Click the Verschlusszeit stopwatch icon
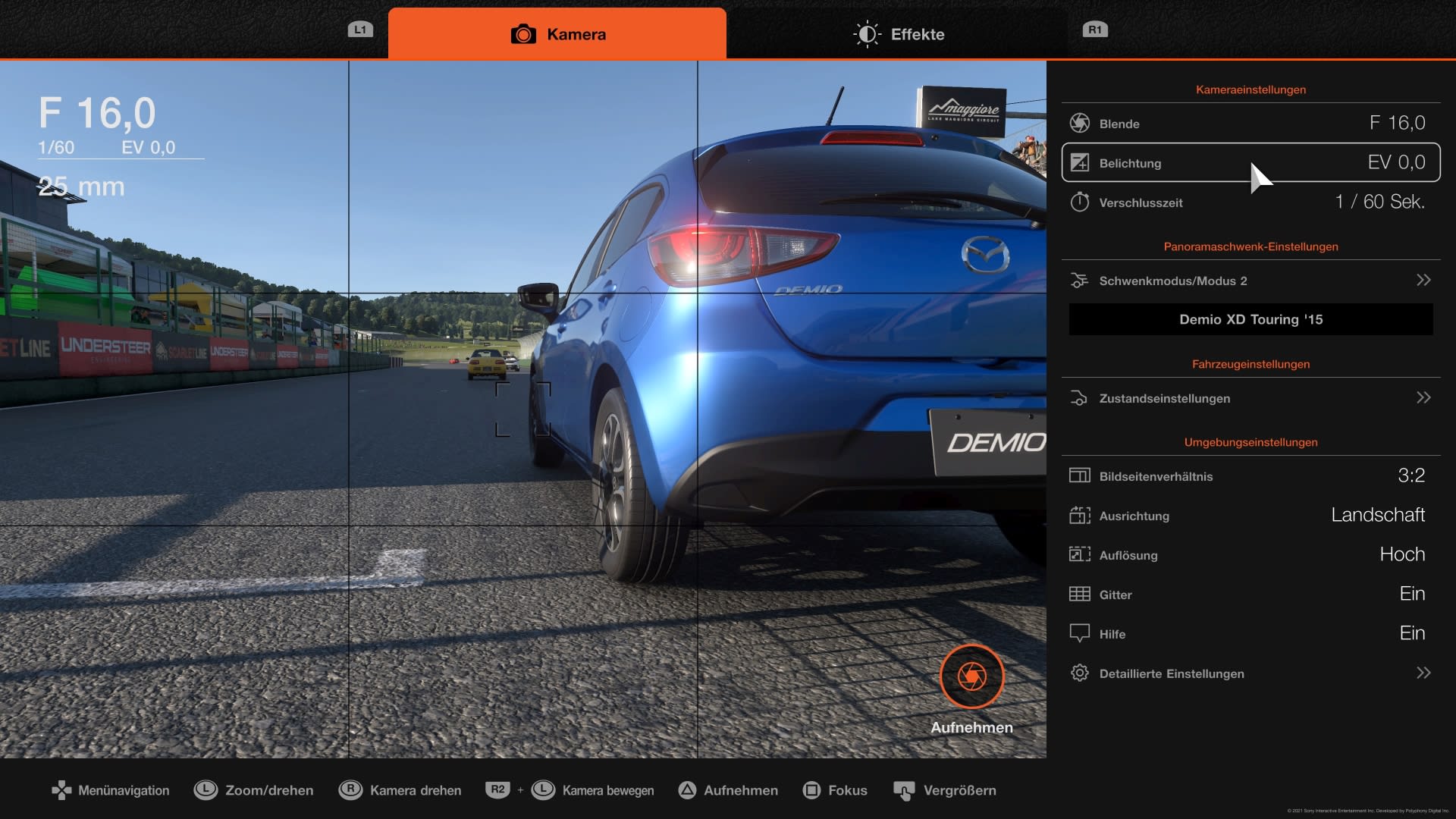Viewport: 1456px width, 819px height. 1079,202
